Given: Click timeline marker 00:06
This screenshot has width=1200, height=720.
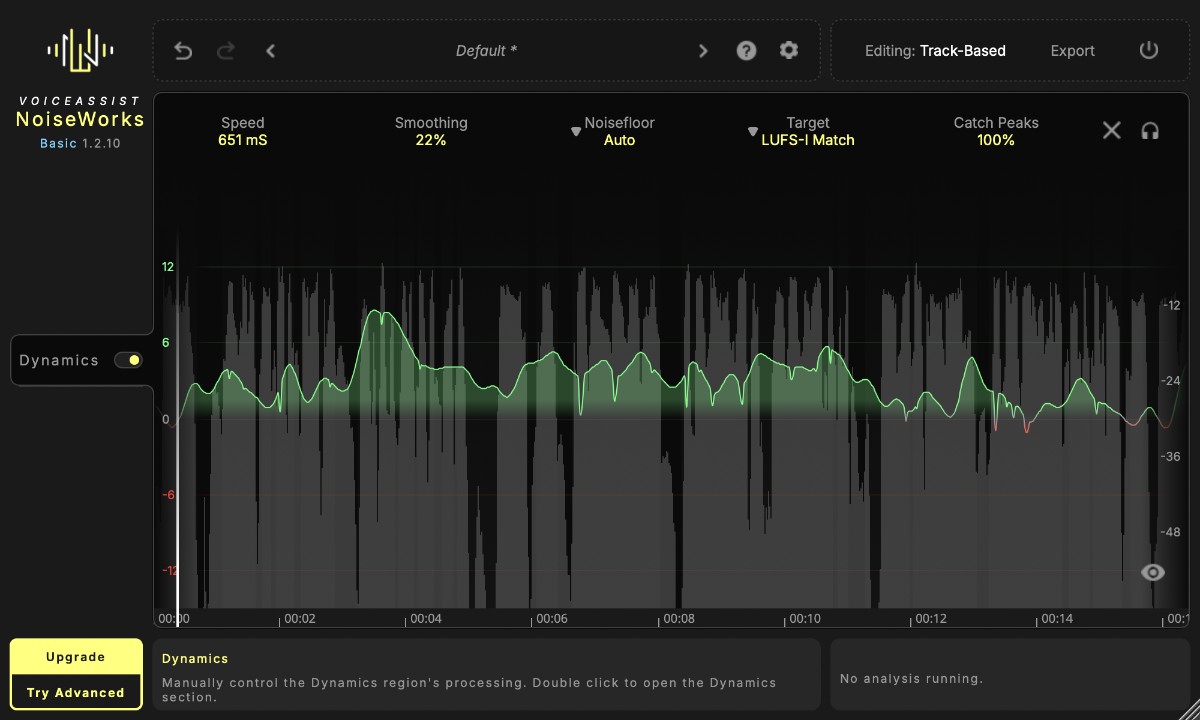Looking at the screenshot, I should tap(552, 619).
